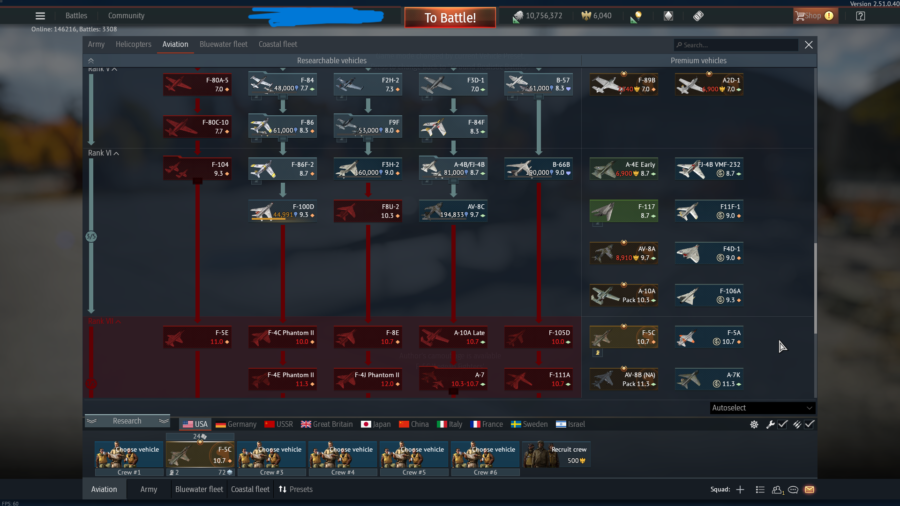Select the USA nation flag

(195, 424)
